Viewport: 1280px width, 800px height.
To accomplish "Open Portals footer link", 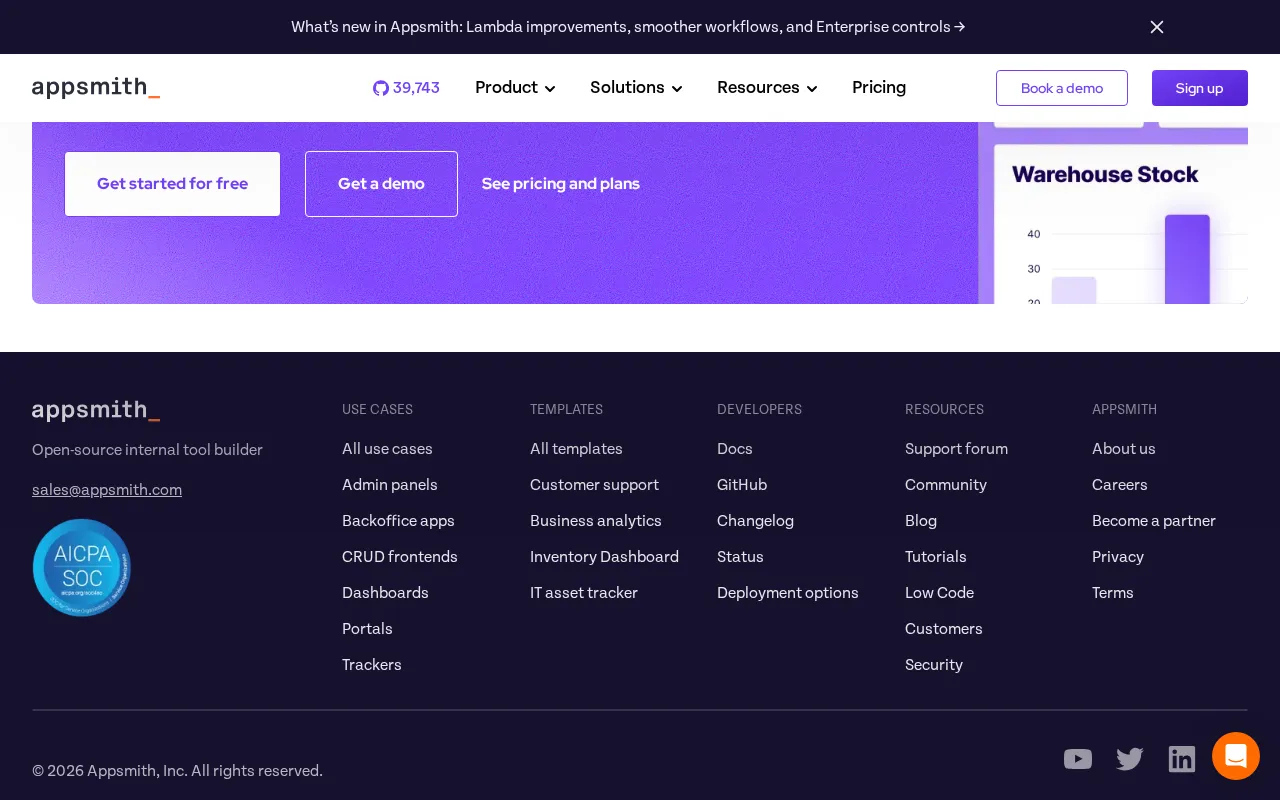I will 367,629.
